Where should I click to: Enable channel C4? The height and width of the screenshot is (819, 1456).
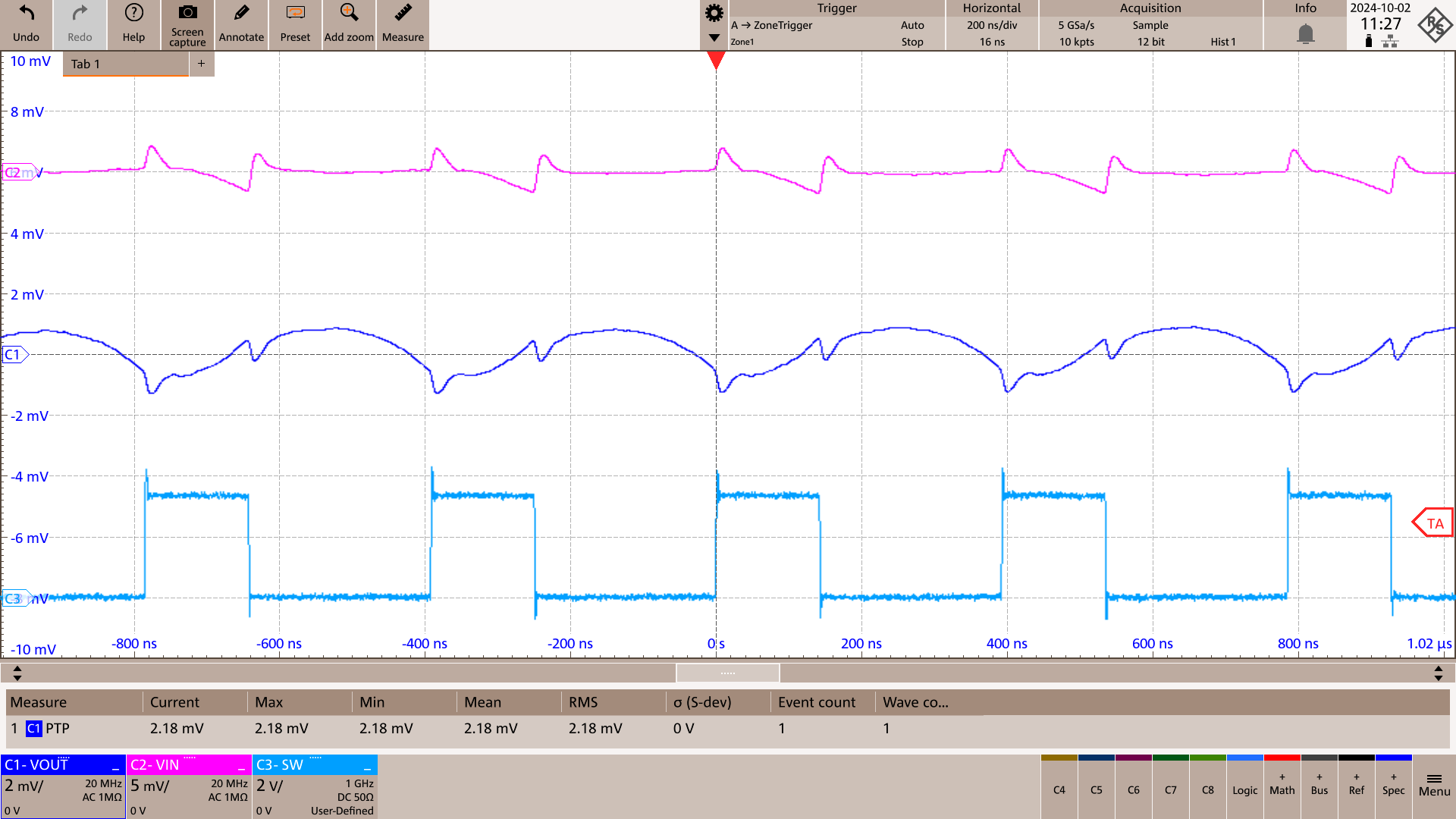[x=1059, y=789]
